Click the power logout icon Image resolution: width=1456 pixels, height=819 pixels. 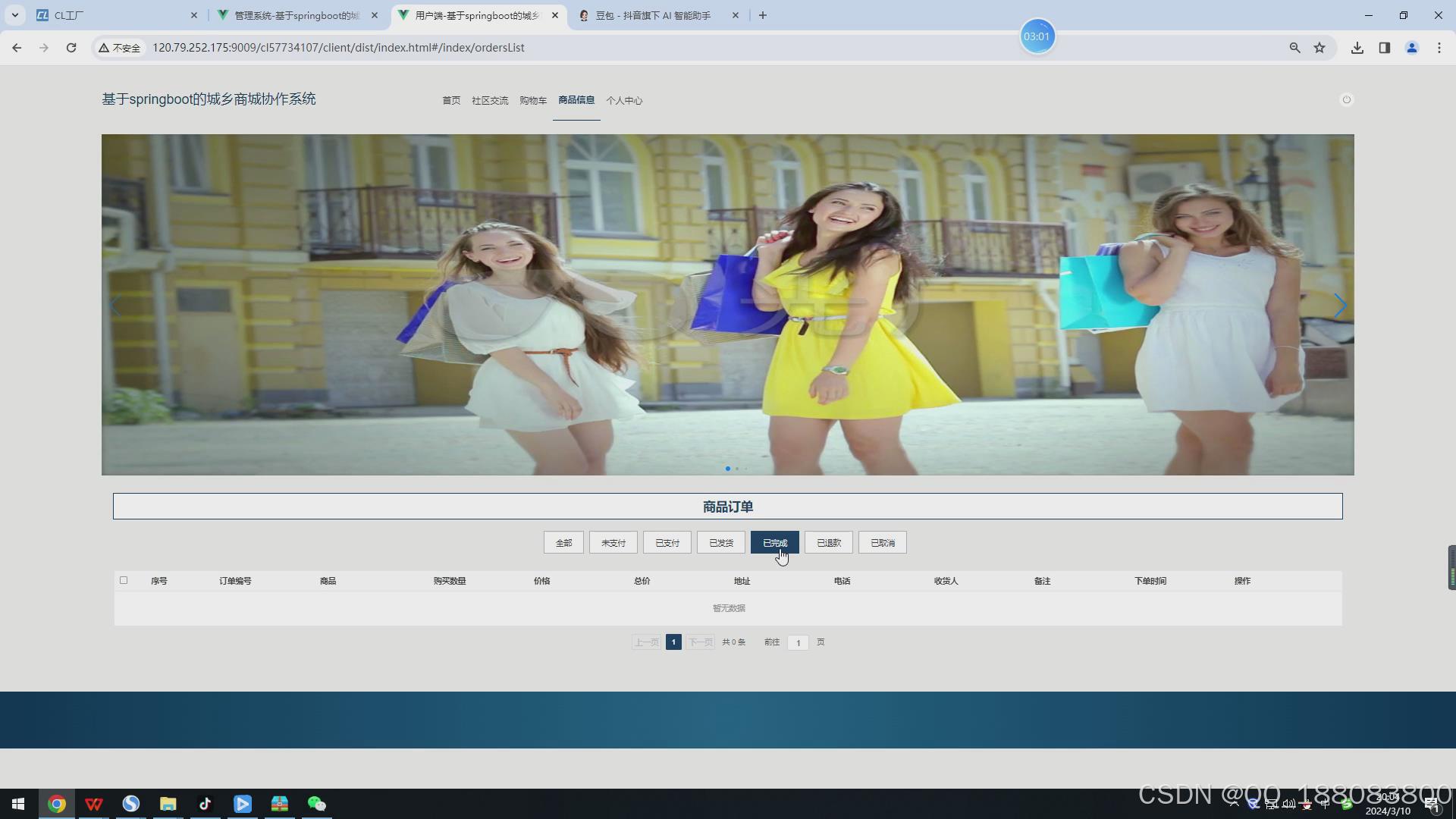1346,99
